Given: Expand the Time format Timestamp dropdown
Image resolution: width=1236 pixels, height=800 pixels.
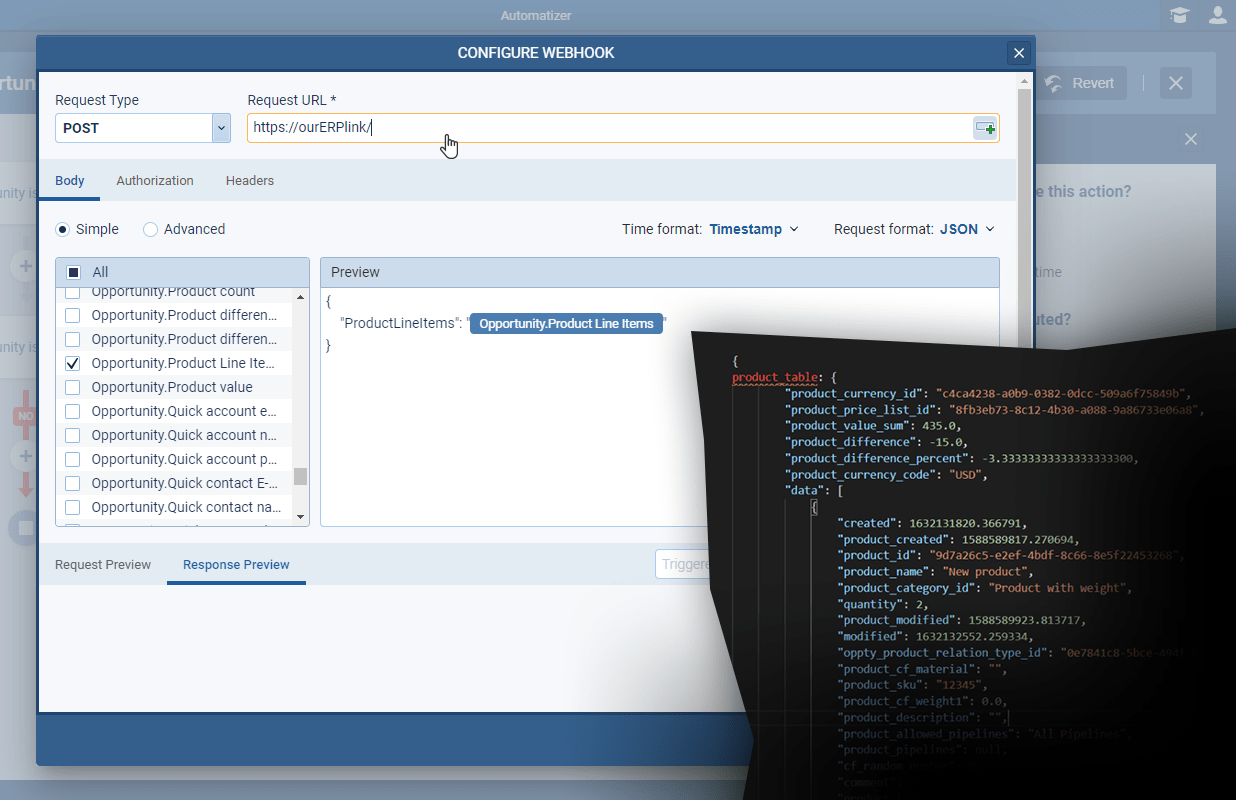Looking at the screenshot, I should coord(754,229).
